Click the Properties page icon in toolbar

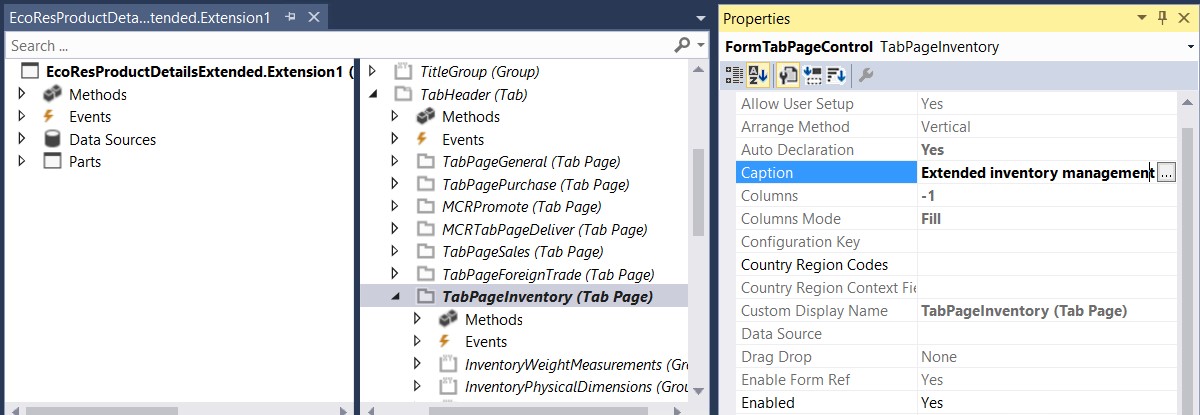[x=788, y=75]
